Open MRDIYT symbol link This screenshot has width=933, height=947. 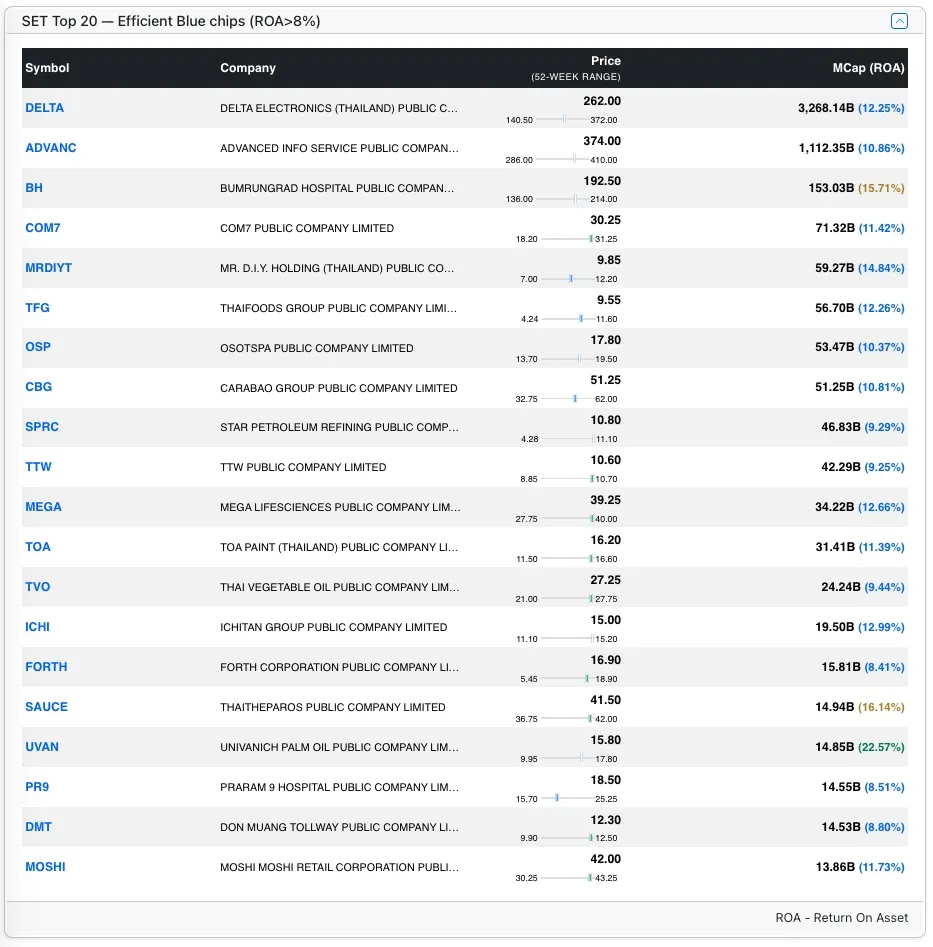pos(48,268)
